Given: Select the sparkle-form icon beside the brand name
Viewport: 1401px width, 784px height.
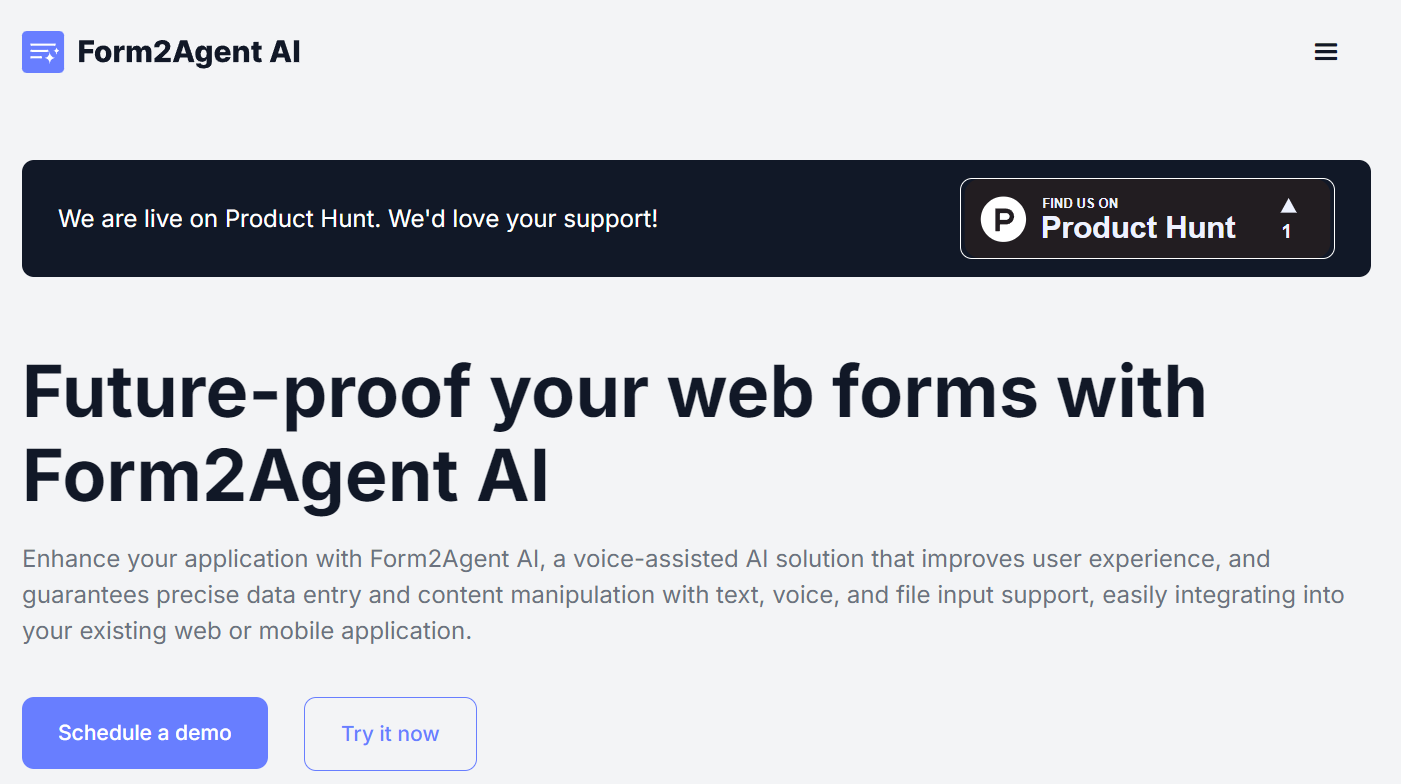Looking at the screenshot, I should [42, 51].
